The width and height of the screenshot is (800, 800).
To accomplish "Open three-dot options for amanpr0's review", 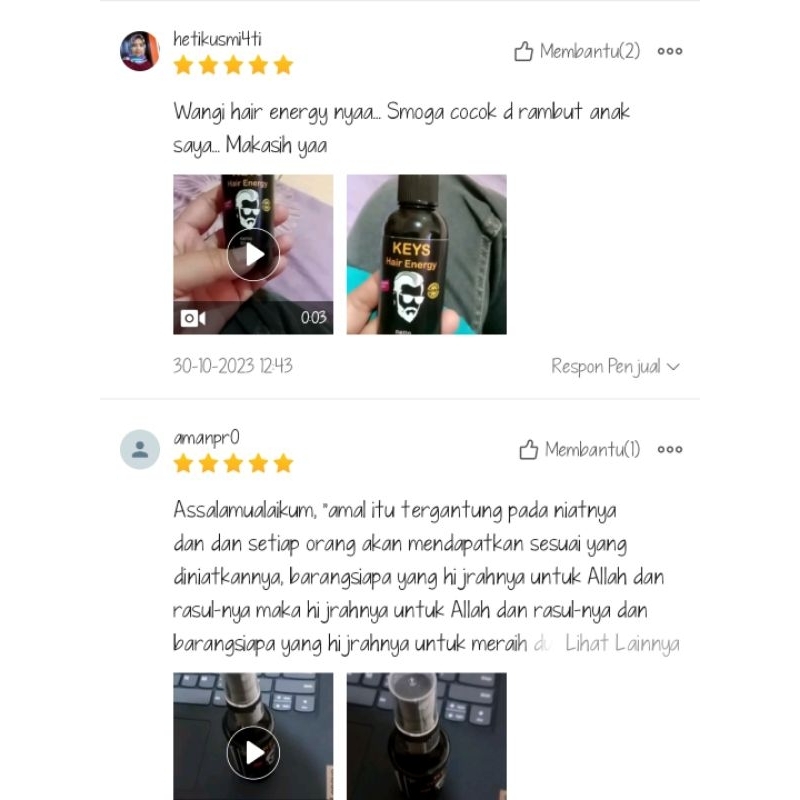I will (x=669, y=449).
